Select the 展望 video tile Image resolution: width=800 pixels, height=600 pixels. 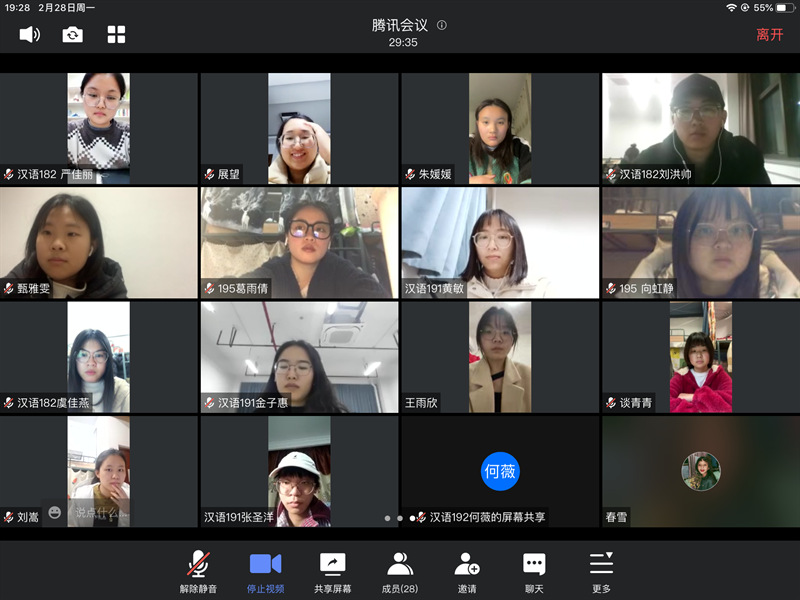[x=299, y=129]
